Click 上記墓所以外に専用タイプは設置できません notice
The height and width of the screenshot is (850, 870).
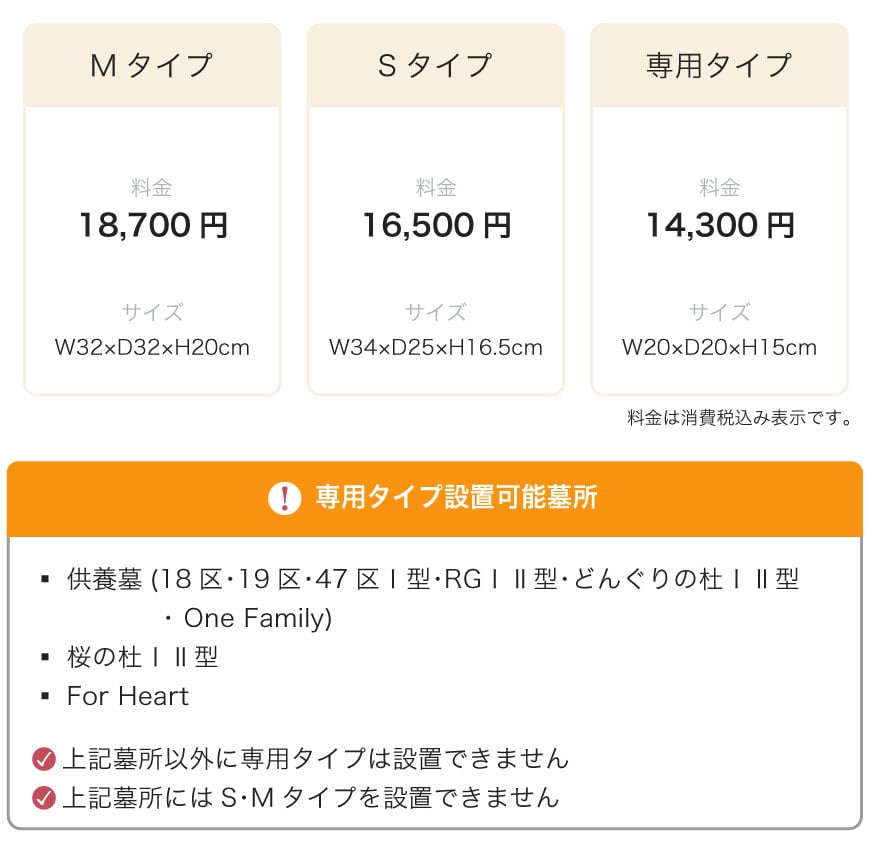point(316,759)
